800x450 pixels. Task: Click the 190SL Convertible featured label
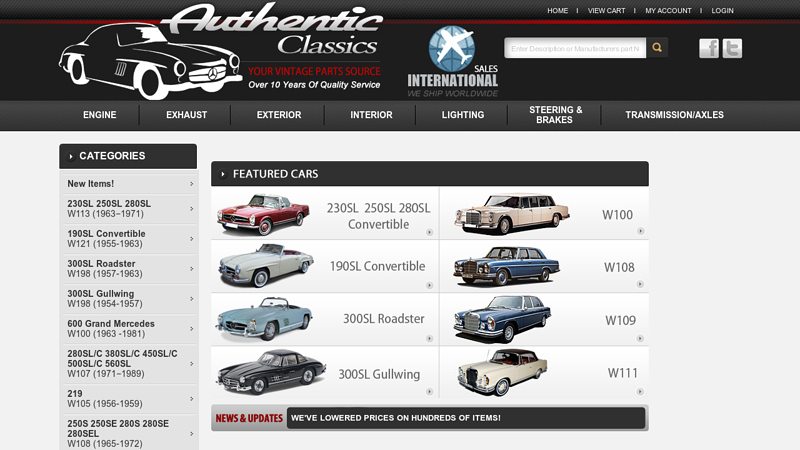tap(377, 266)
